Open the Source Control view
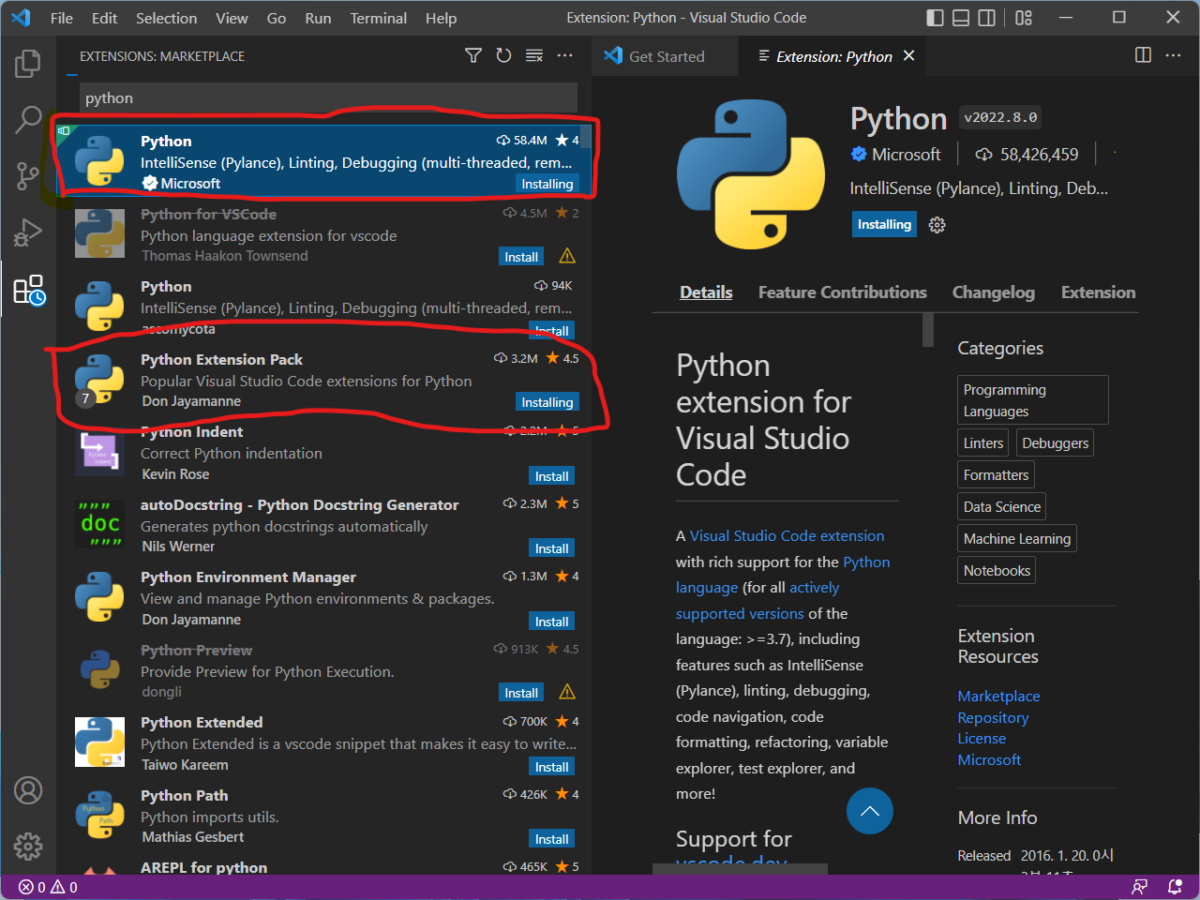 [x=28, y=177]
